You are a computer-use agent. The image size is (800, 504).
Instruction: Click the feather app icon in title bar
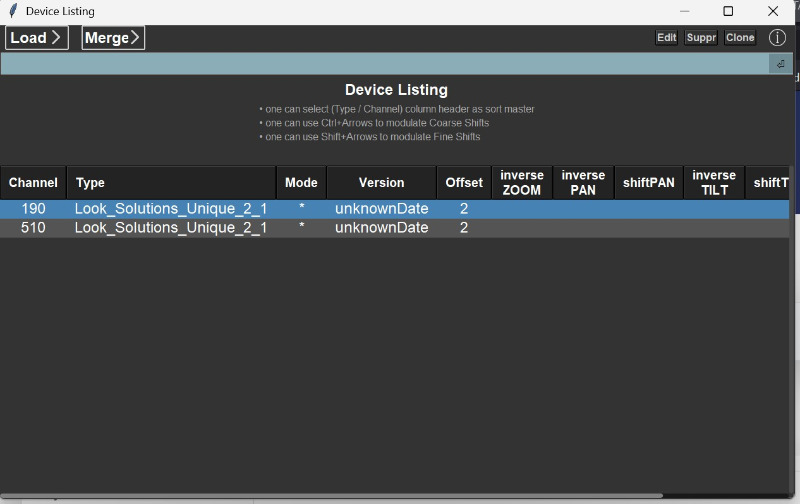13,11
